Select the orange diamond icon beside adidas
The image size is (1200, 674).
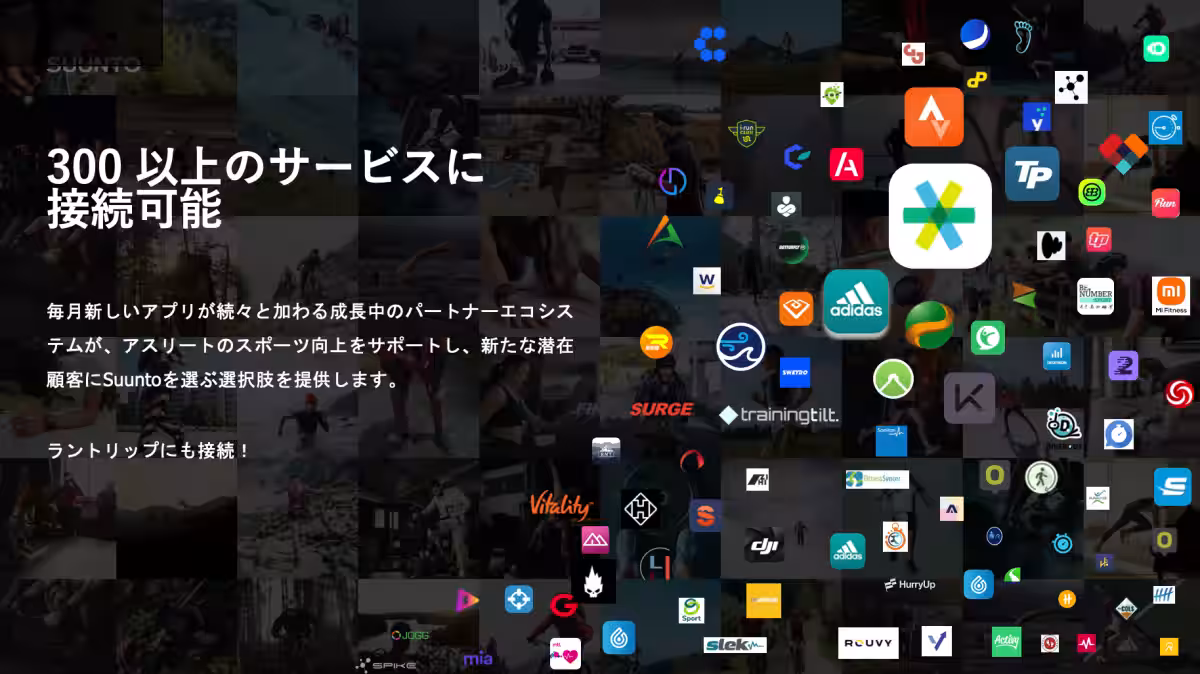796,309
